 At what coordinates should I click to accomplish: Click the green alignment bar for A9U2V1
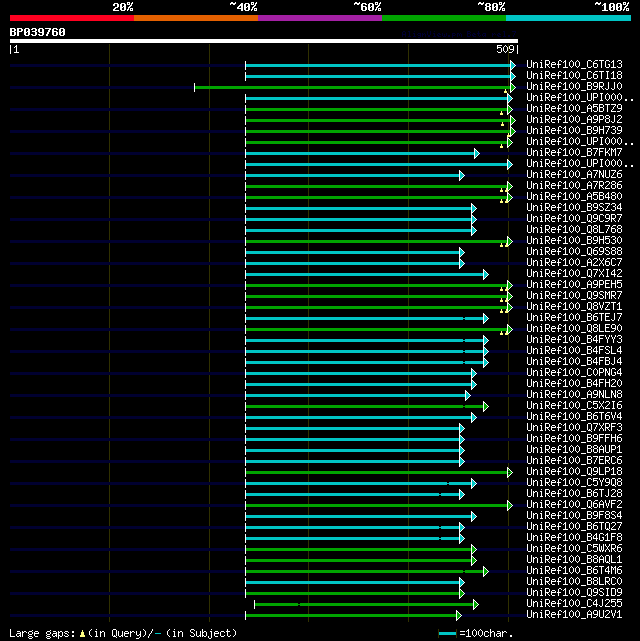point(354,615)
